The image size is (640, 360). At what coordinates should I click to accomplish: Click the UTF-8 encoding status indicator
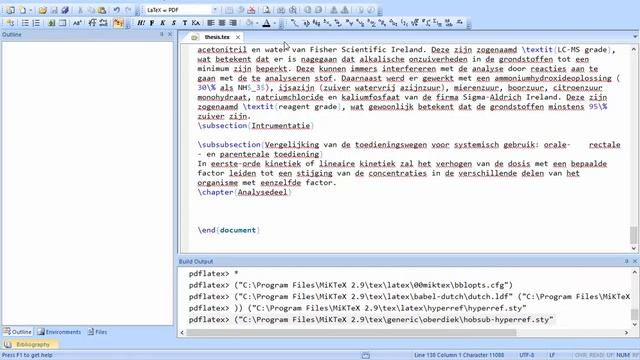(527, 355)
